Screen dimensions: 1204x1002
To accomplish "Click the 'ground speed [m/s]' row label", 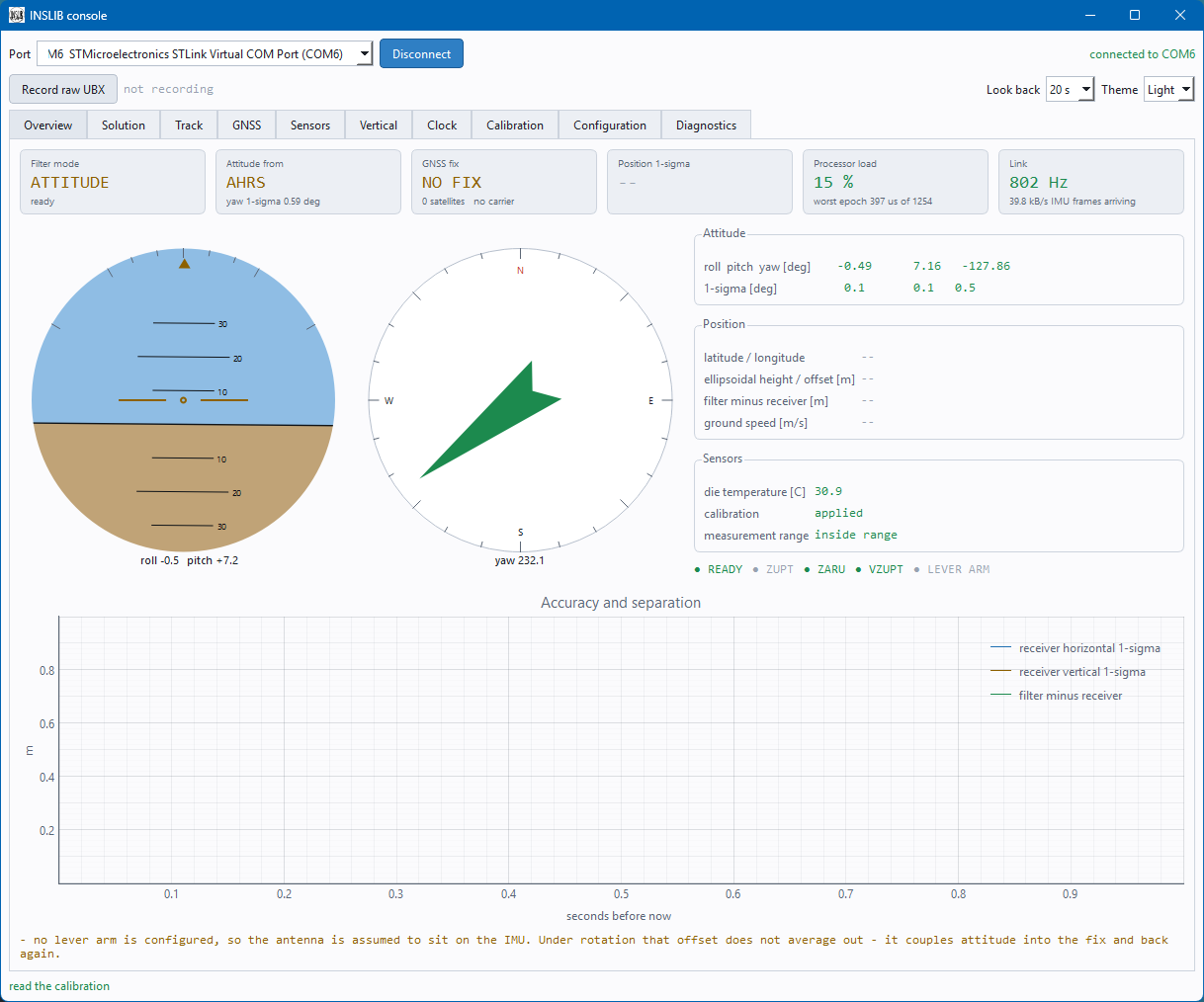I will tap(755, 423).
